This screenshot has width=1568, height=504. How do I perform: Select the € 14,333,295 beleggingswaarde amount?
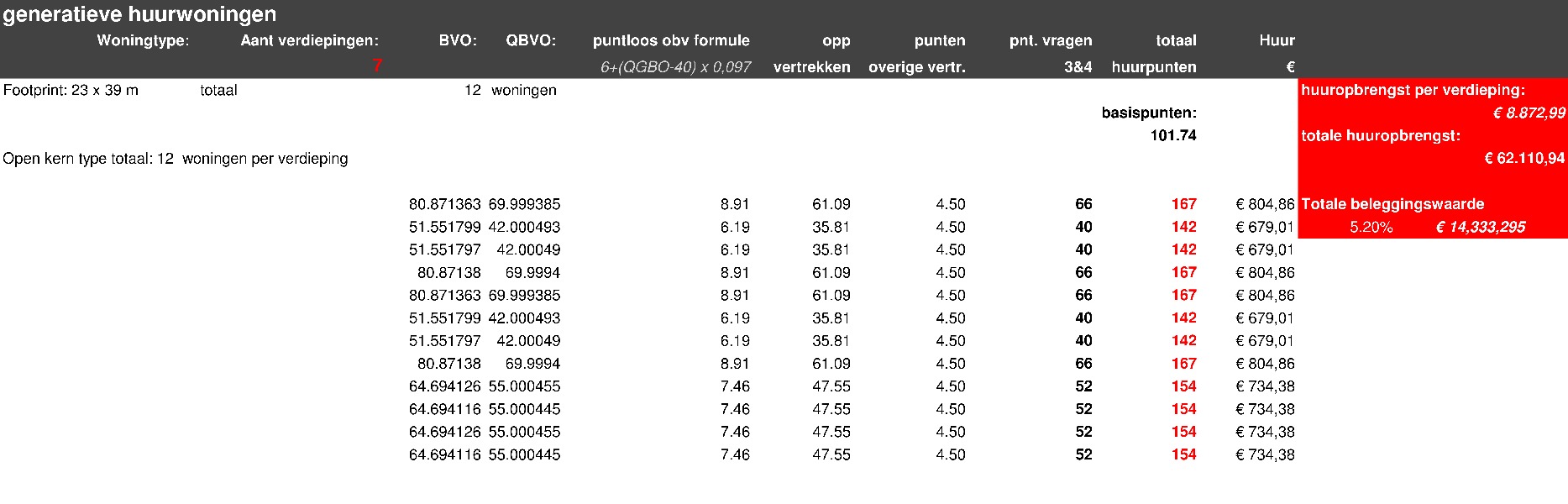(x=1480, y=227)
